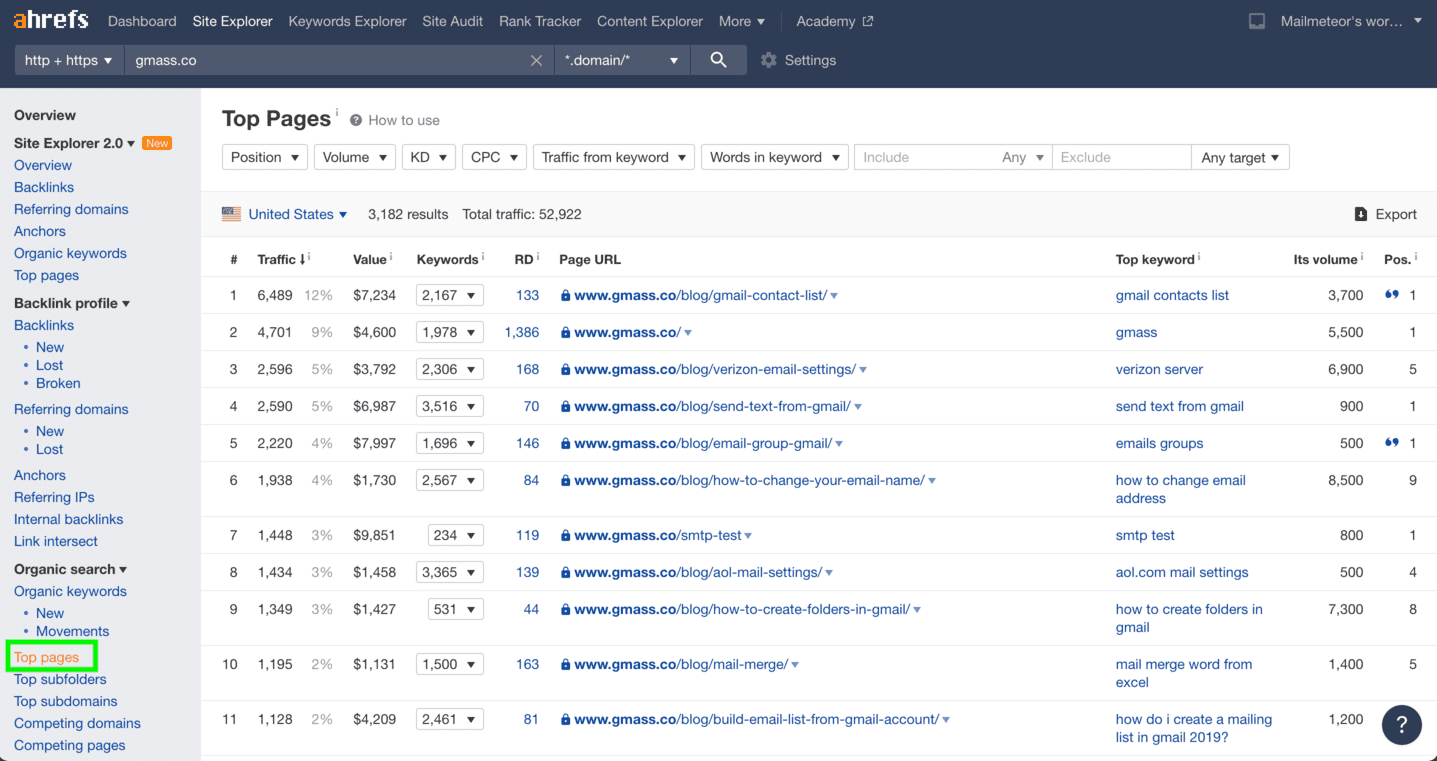The width and height of the screenshot is (1437, 761).
Task: Open Traffic from keyword dropdown
Action: pos(614,157)
